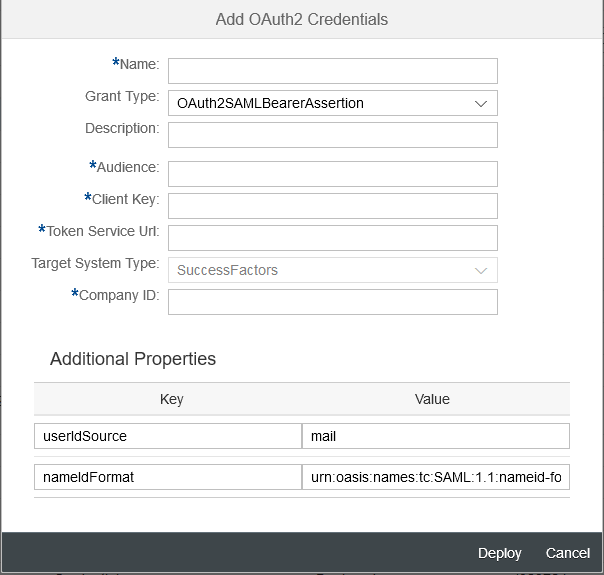Open the Grant Type dropdown arrow

coord(481,104)
